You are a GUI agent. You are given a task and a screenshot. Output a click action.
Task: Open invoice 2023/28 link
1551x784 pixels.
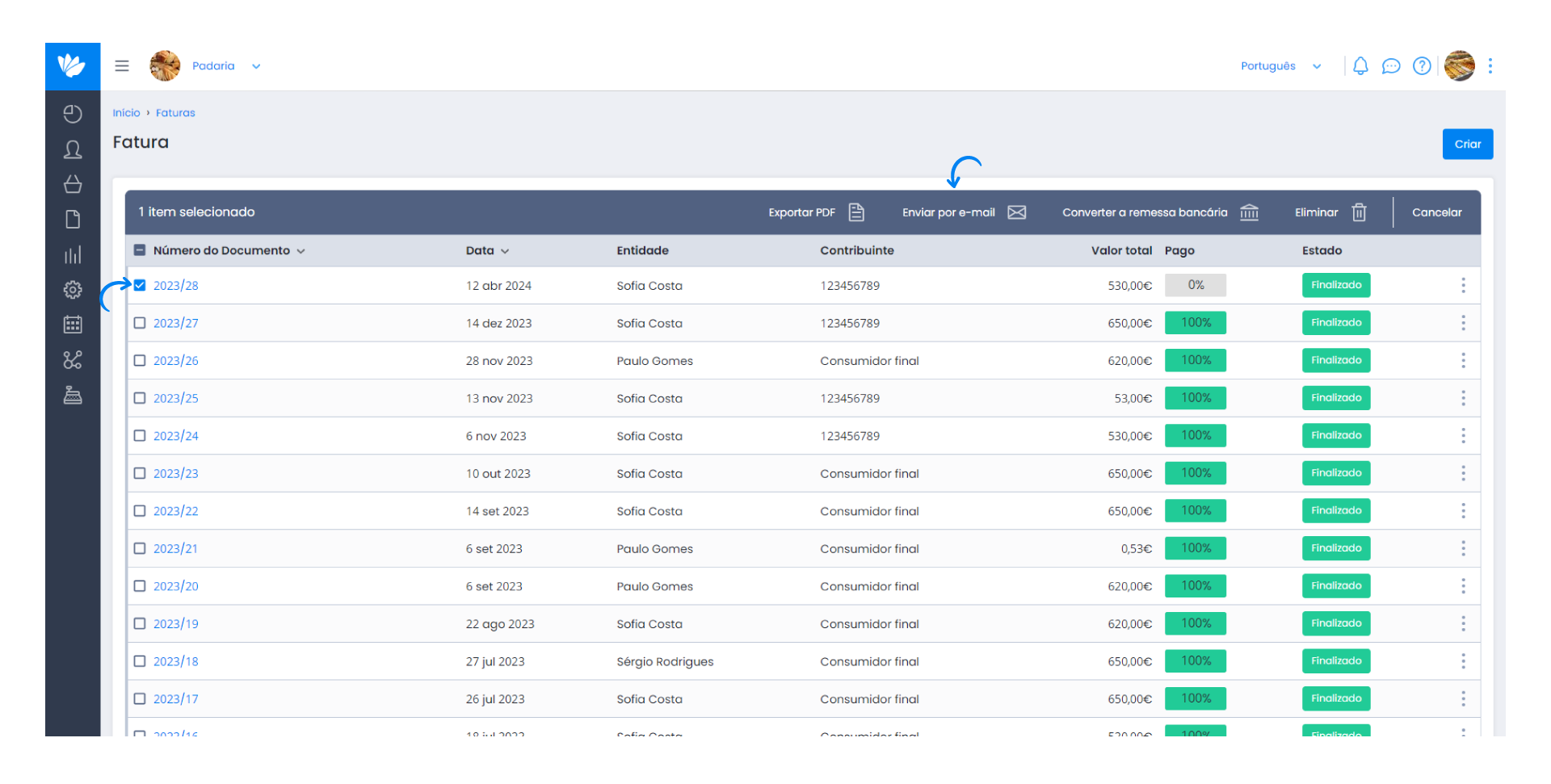[176, 286]
